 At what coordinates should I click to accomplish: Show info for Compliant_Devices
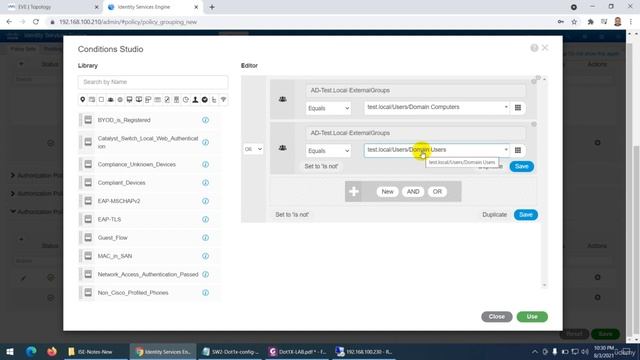(x=205, y=183)
